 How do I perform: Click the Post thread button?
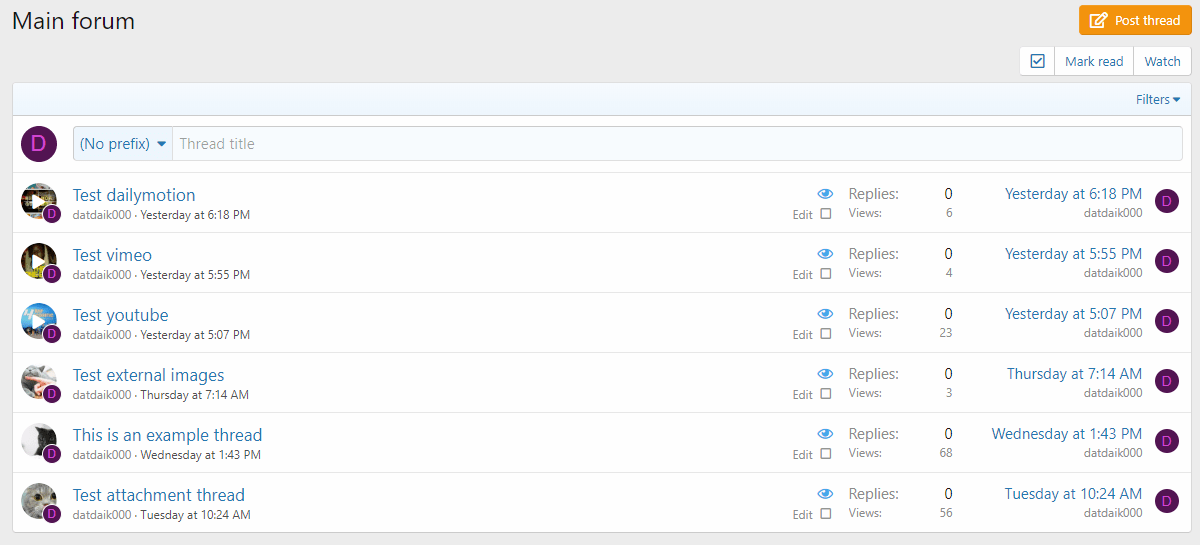click(x=1135, y=20)
